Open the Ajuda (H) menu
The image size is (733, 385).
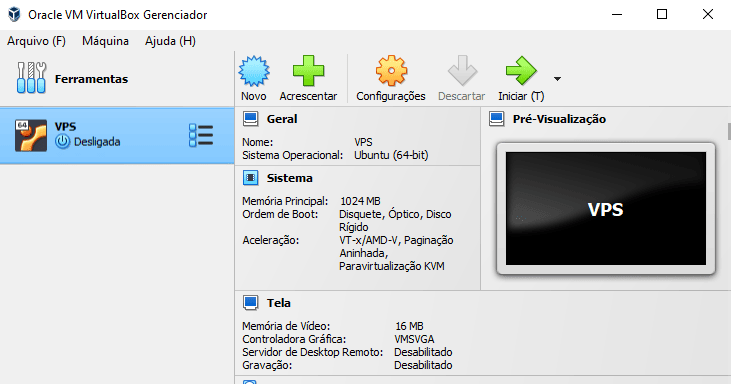coord(170,41)
